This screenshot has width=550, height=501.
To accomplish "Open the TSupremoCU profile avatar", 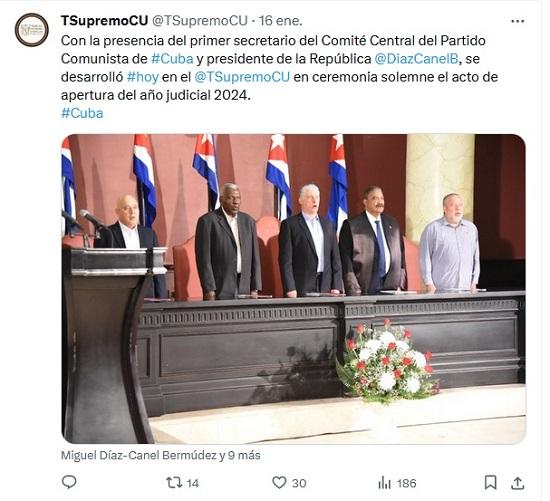I will pos(32,30).
